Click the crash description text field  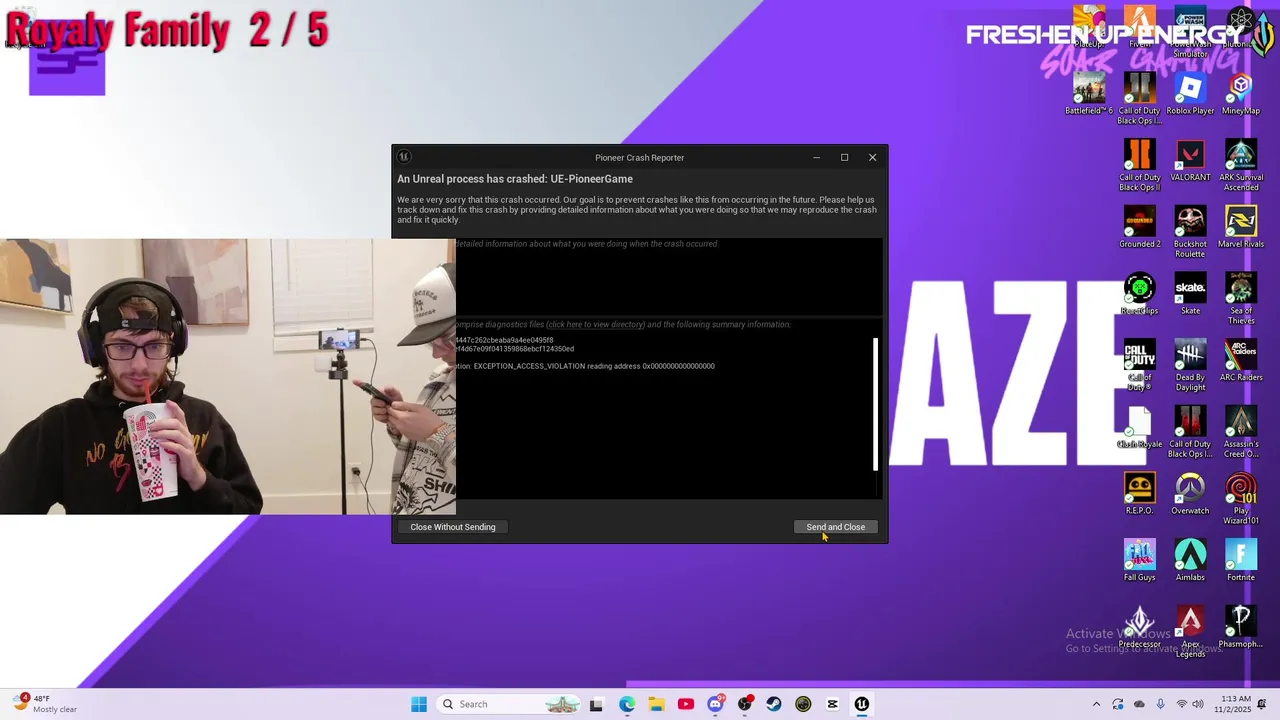(668, 275)
